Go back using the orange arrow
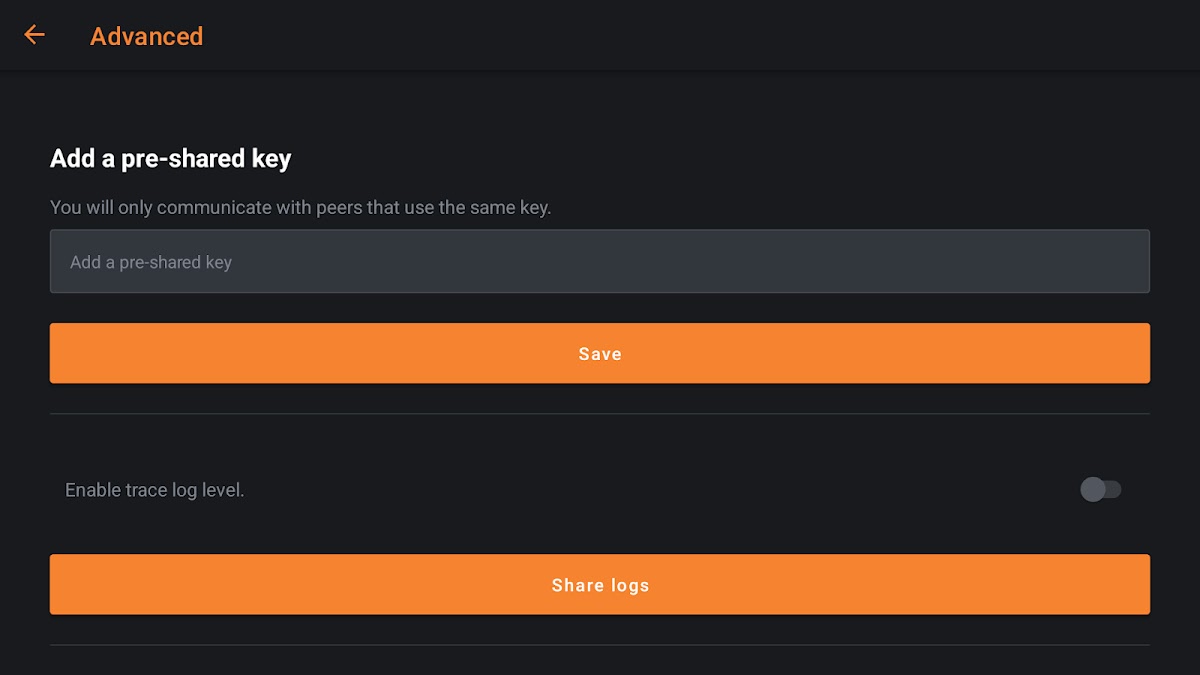Image resolution: width=1200 pixels, height=675 pixels. pyautogui.click(x=35, y=35)
